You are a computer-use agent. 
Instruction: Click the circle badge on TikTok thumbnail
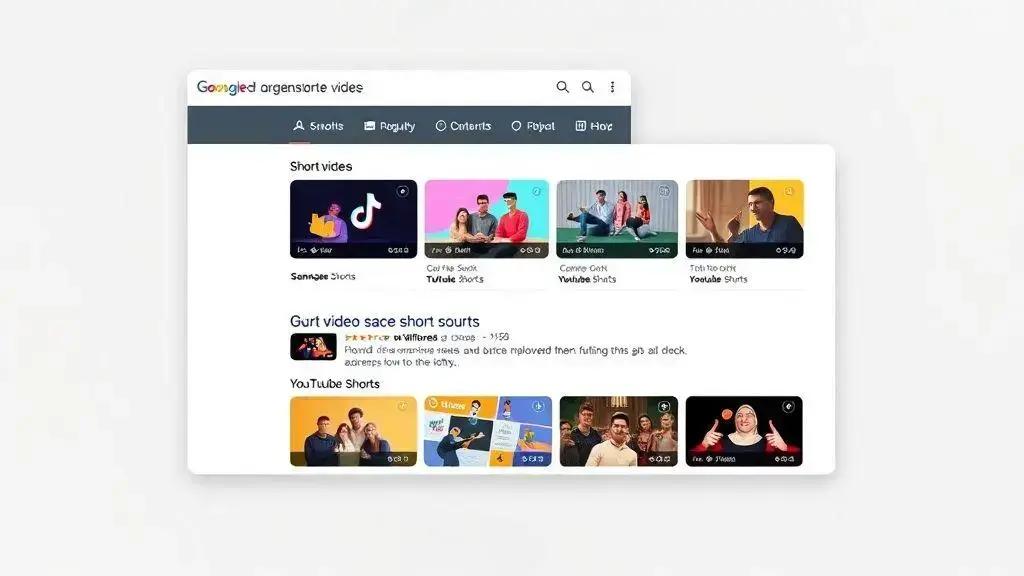pos(402,191)
